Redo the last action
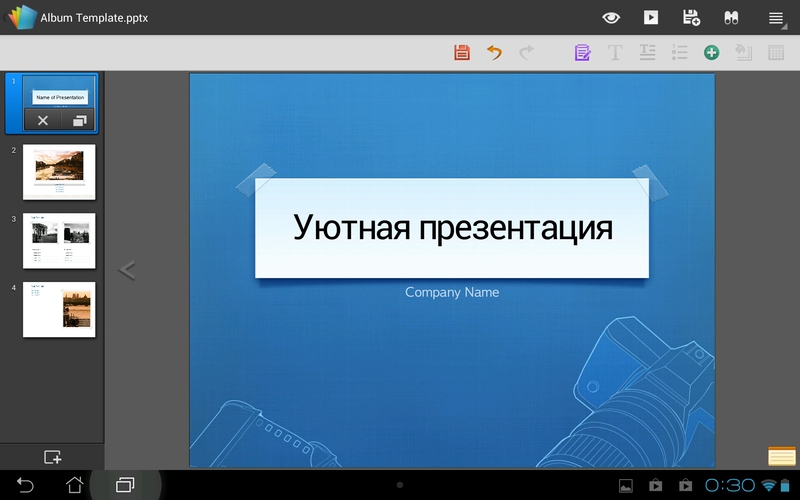This screenshot has height=500, width=800. [526, 52]
